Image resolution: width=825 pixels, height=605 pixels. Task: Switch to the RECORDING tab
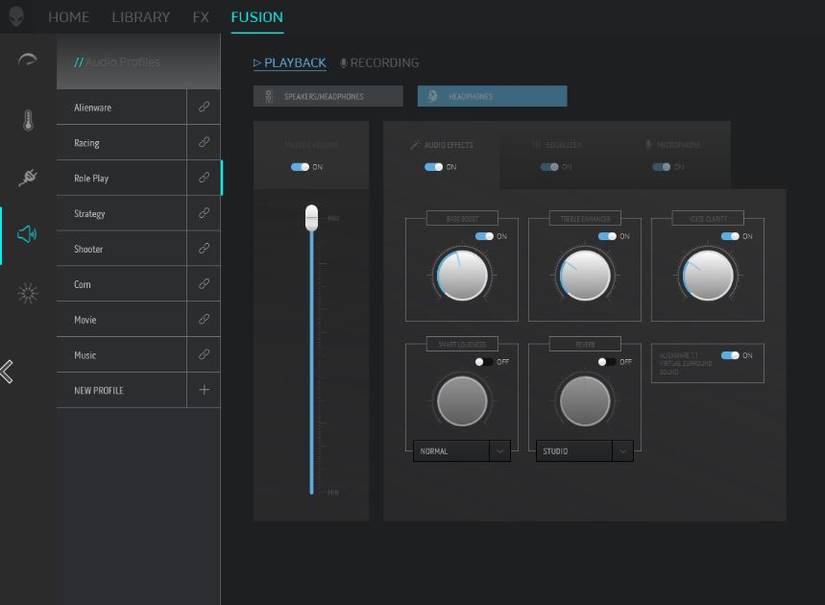click(379, 63)
